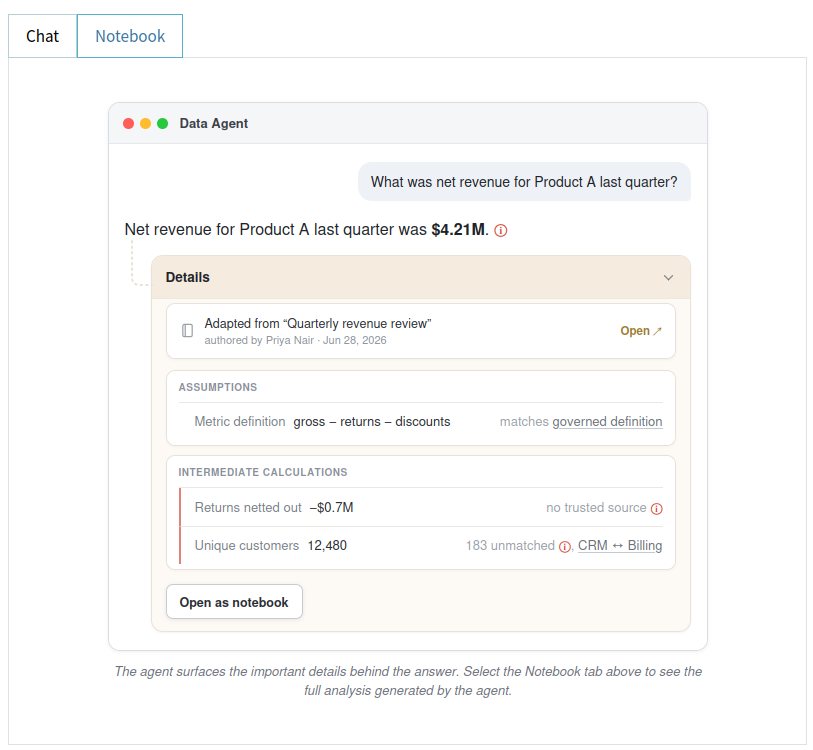The width and height of the screenshot is (813, 750).
Task: Click the red window dot
Action: click(x=129, y=123)
